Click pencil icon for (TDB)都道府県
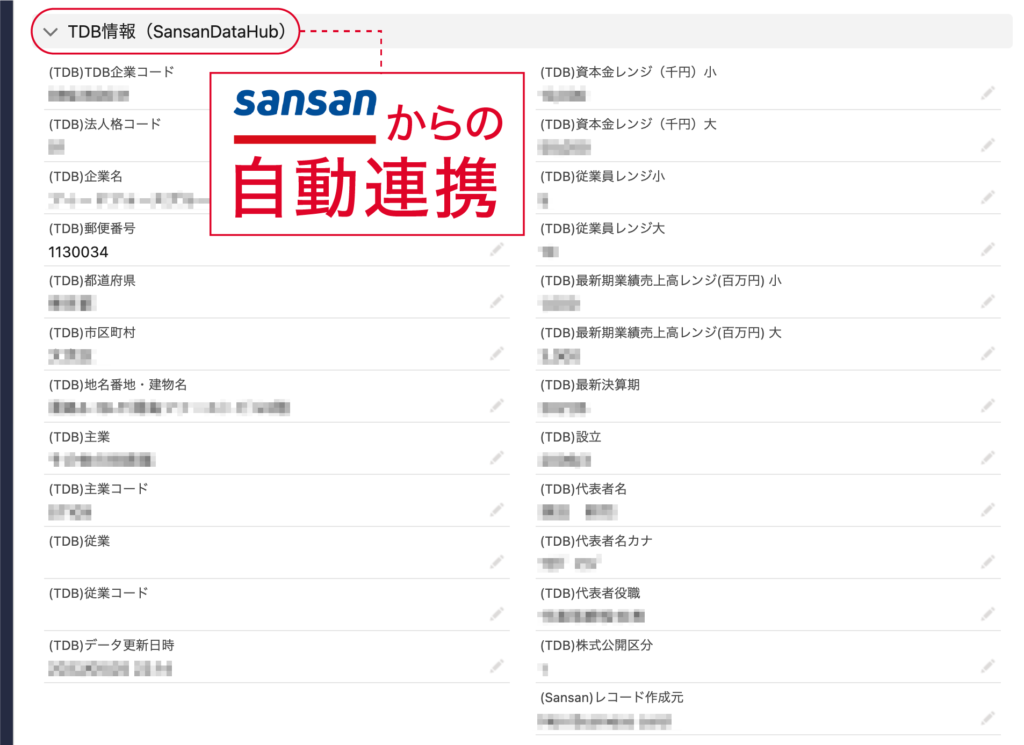The height and width of the screenshot is (745, 1024). coord(497,301)
